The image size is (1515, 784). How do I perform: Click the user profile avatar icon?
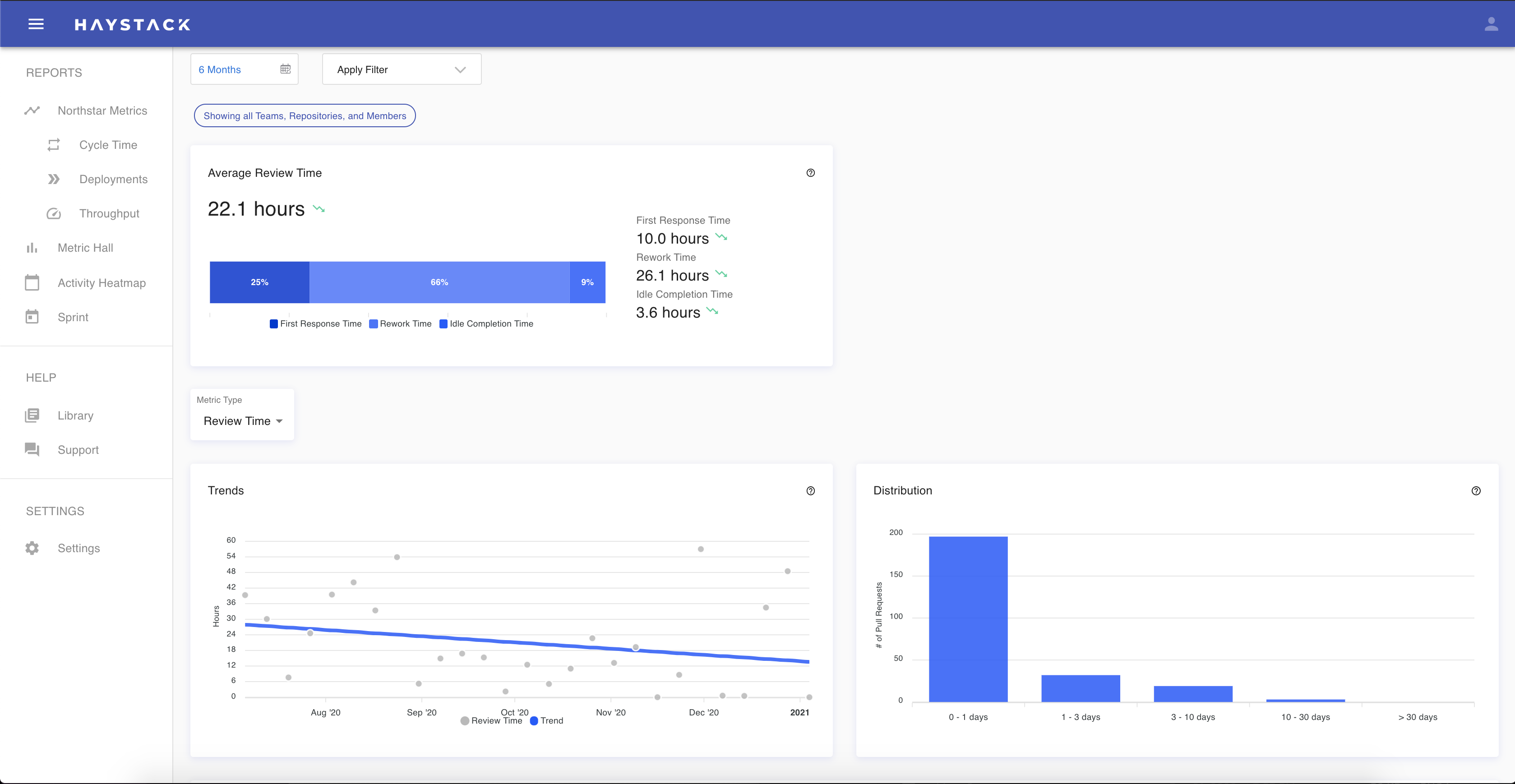[1492, 23]
